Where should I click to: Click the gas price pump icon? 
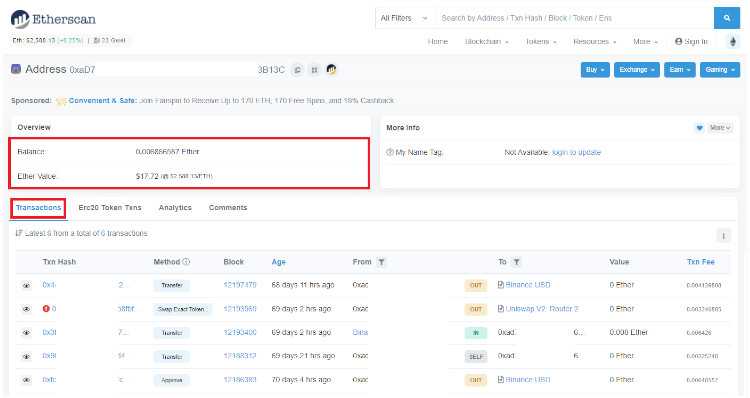pyautogui.click(x=97, y=40)
